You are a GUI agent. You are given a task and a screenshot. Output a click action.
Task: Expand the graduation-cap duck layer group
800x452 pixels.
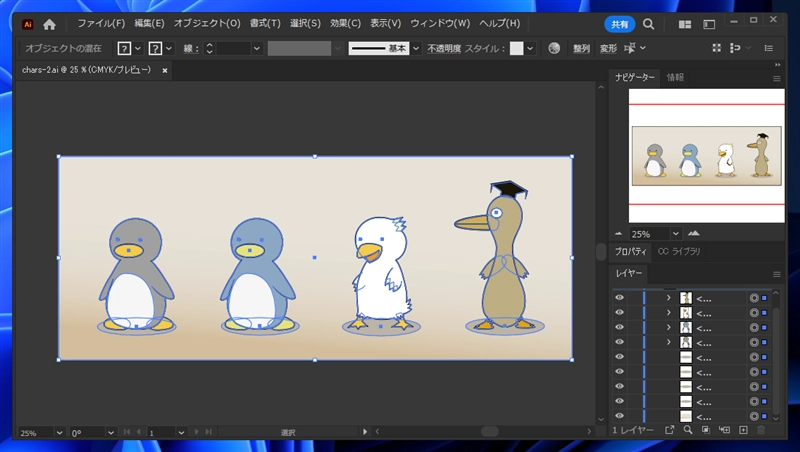click(669, 298)
